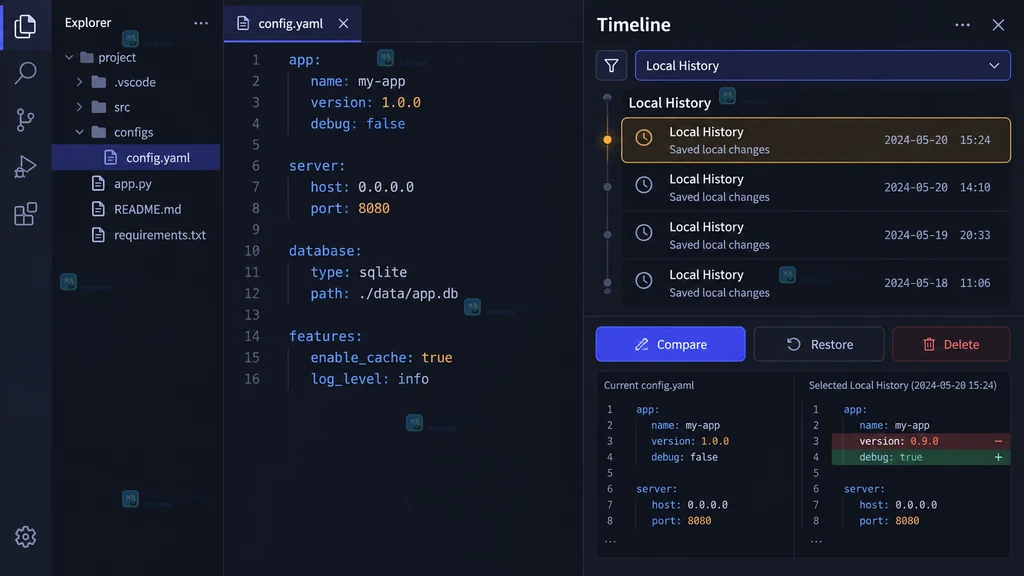Open the Explorer files icon in activity bar
The image size is (1024, 576).
click(25, 26)
